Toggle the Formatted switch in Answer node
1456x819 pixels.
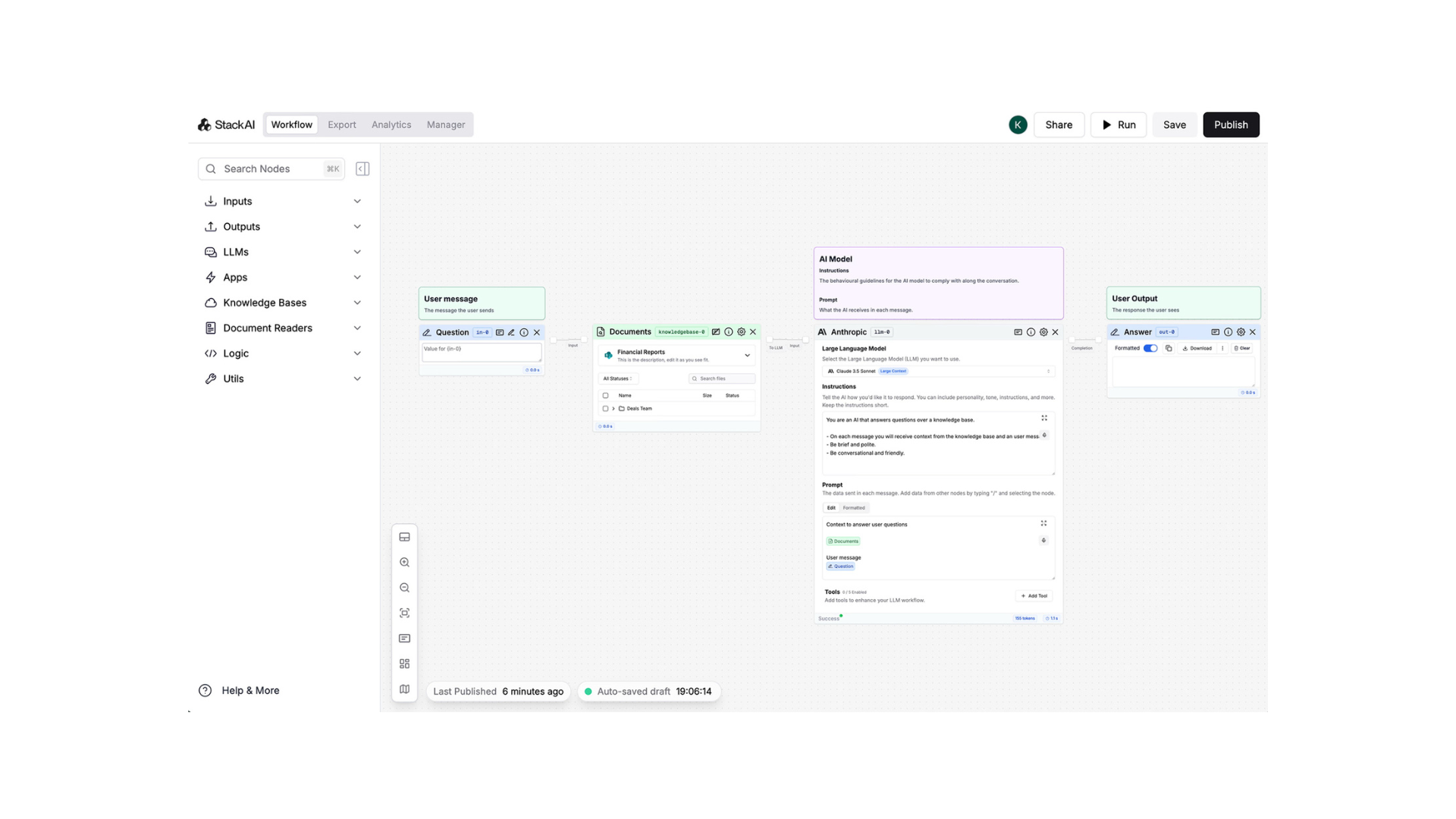click(x=1150, y=348)
